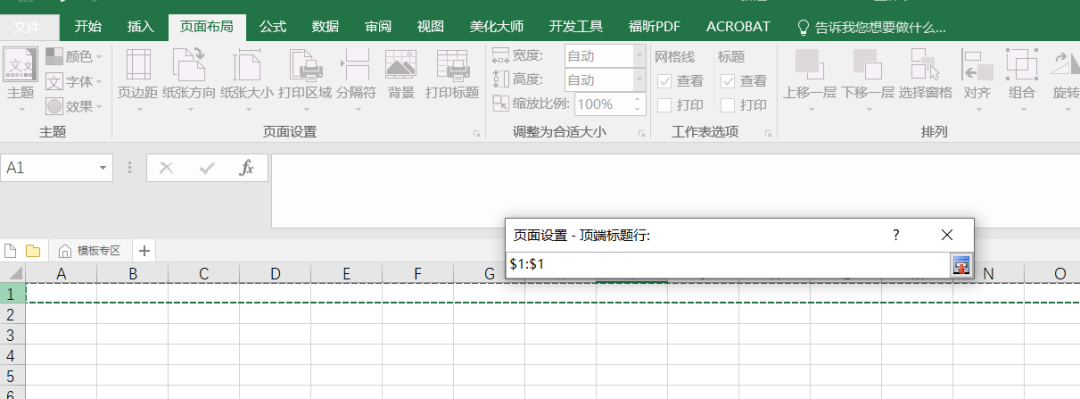Switch to the 开发工具 tab
1080x399 pixels.
coord(576,27)
